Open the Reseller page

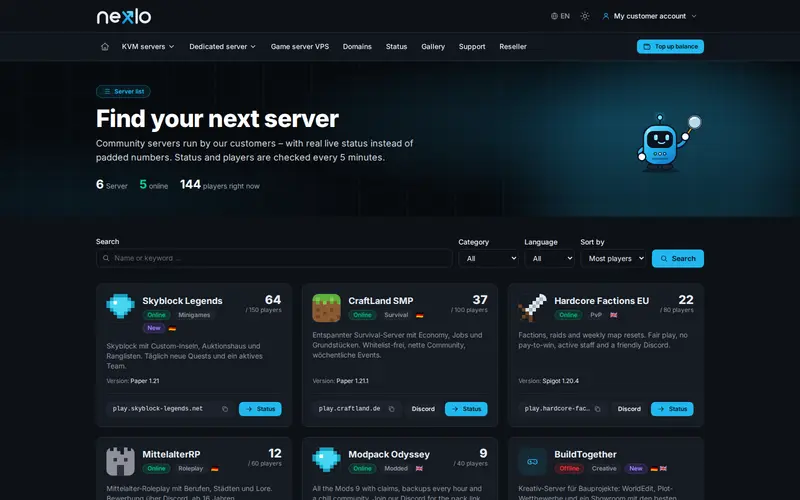click(x=513, y=46)
